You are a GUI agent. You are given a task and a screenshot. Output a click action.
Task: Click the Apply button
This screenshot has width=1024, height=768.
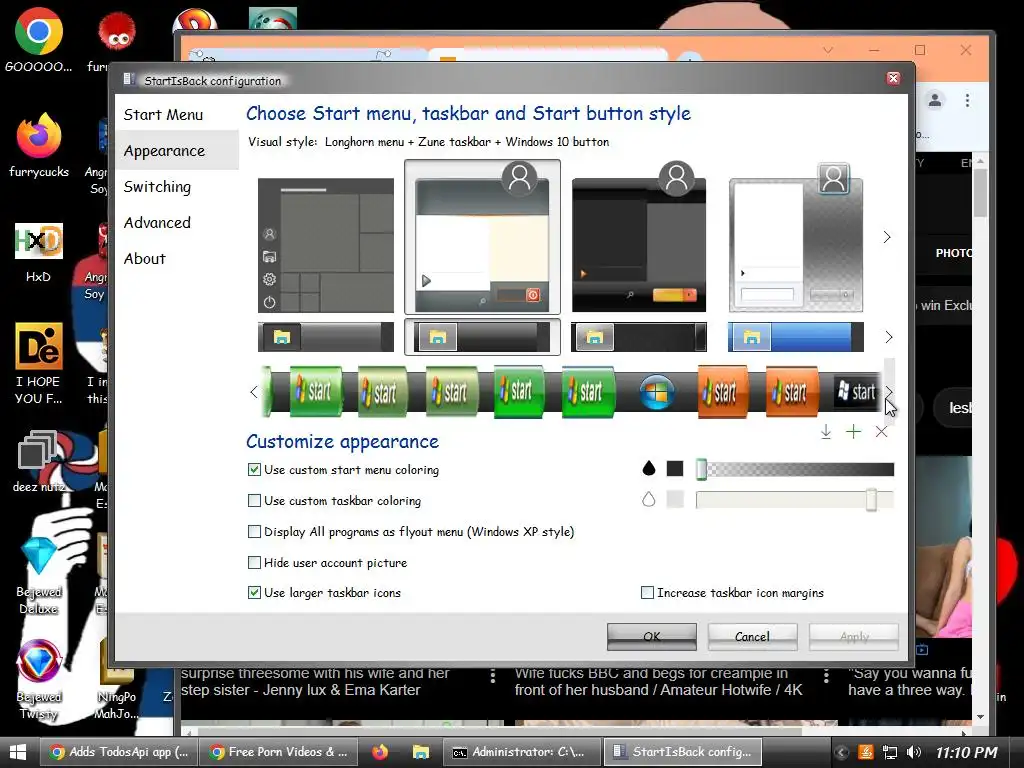point(854,637)
